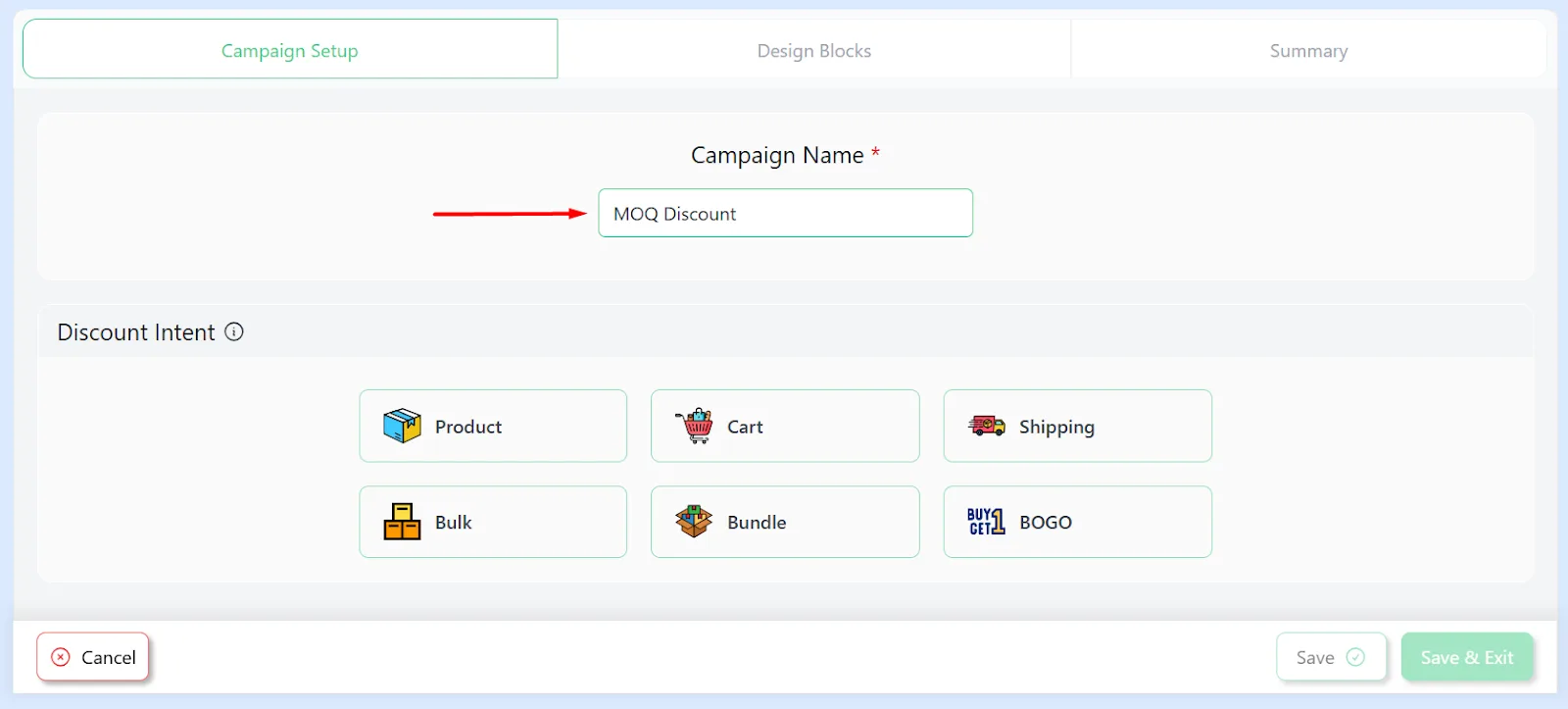Screen dimensions: 1568x709
Task: Choose the Cart discount intent
Action: tap(785, 426)
